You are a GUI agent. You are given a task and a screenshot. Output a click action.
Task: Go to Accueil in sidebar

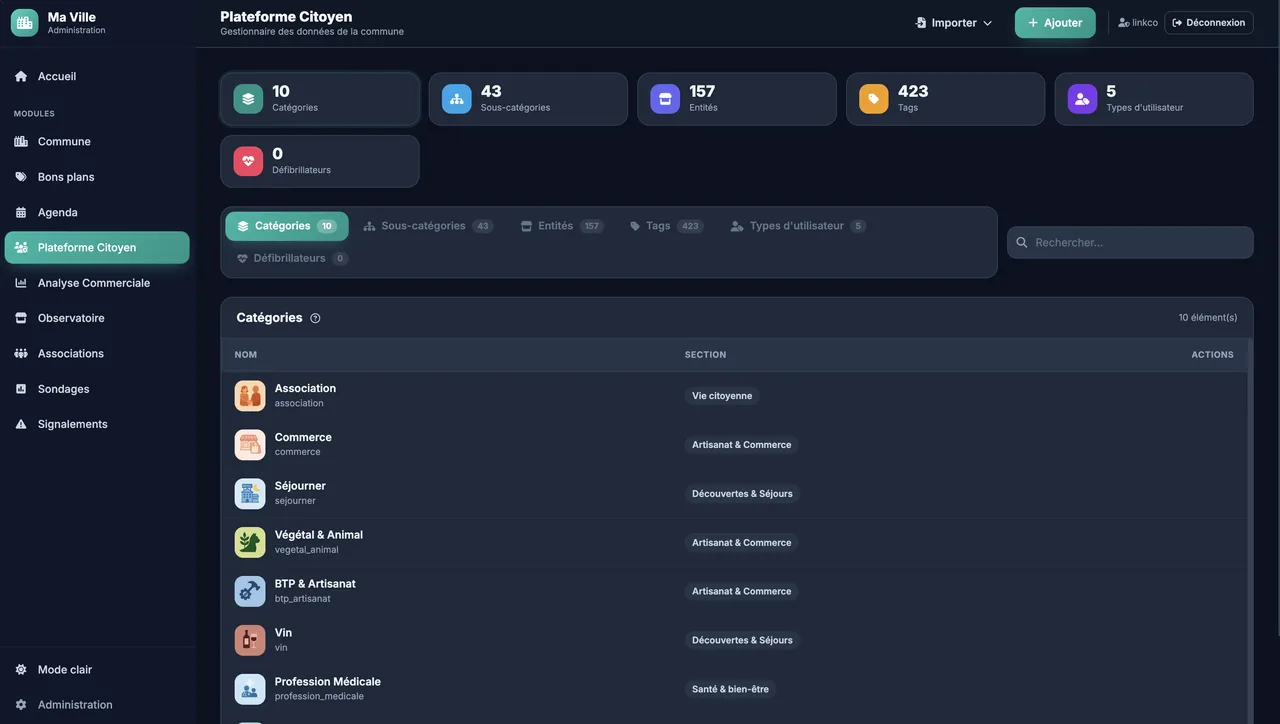click(98, 77)
